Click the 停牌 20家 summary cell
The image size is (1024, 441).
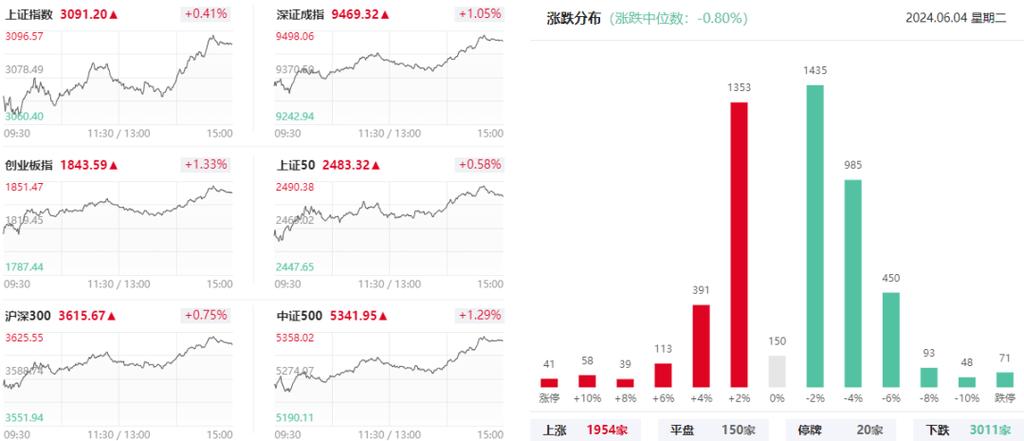[x=840, y=428]
